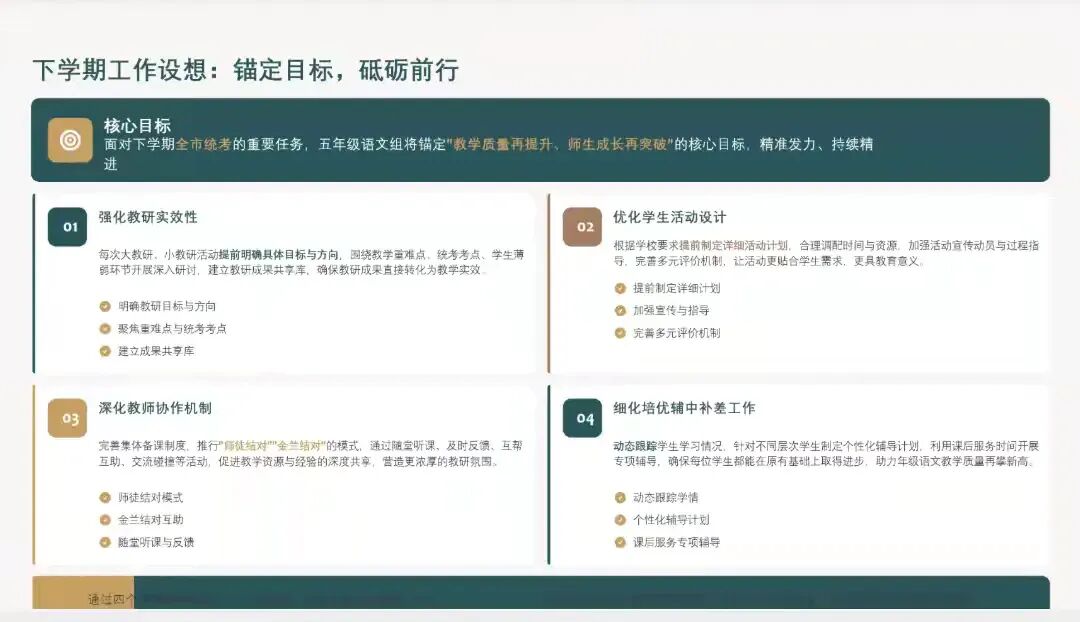Toggle the checkmark next to 完善多元评价机制
The width and height of the screenshot is (1080, 622).
620,333
